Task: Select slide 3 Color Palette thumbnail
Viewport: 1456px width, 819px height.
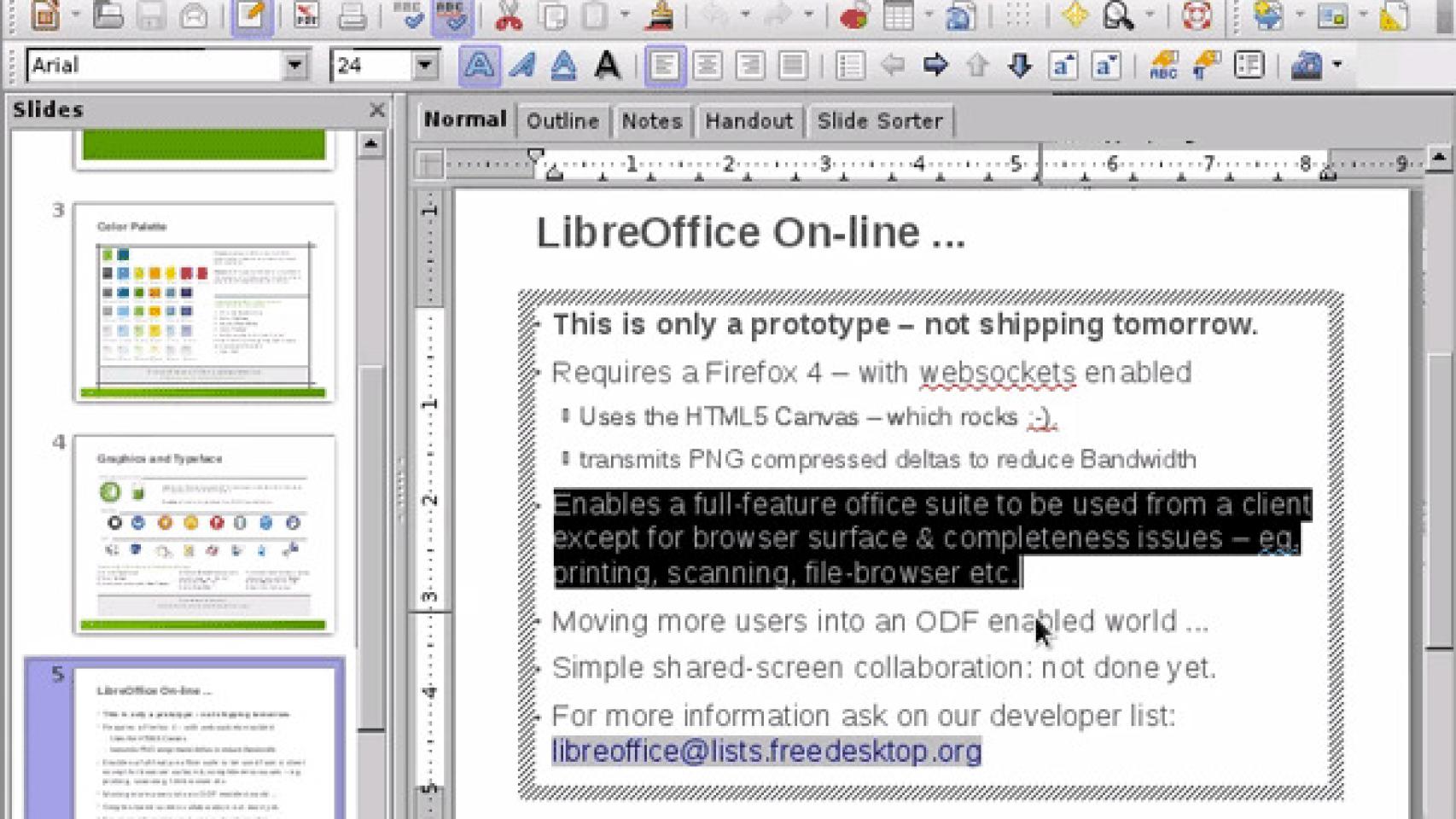Action: pyautogui.click(x=204, y=302)
